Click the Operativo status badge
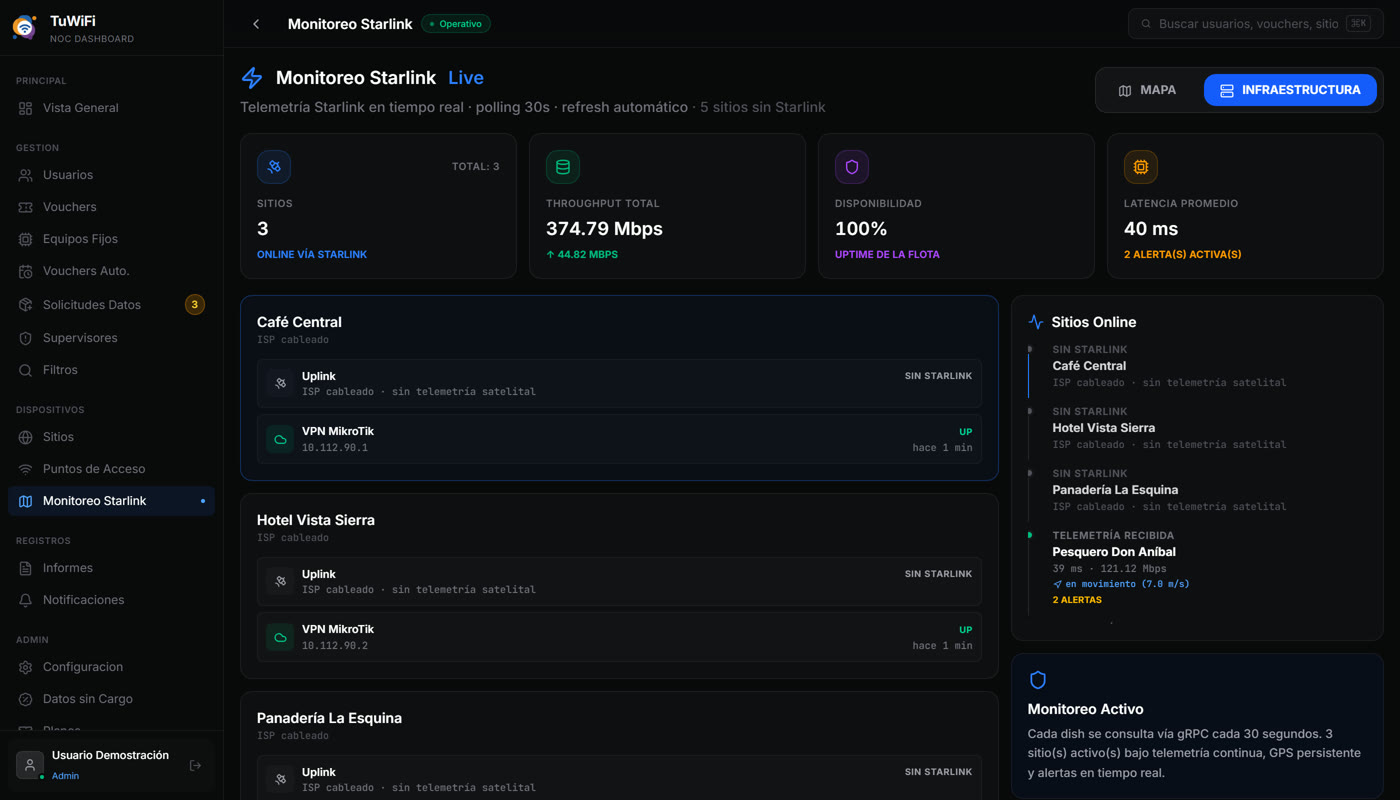Image resolution: width=1400 pixels, height=800 pixels. [456, 24]
